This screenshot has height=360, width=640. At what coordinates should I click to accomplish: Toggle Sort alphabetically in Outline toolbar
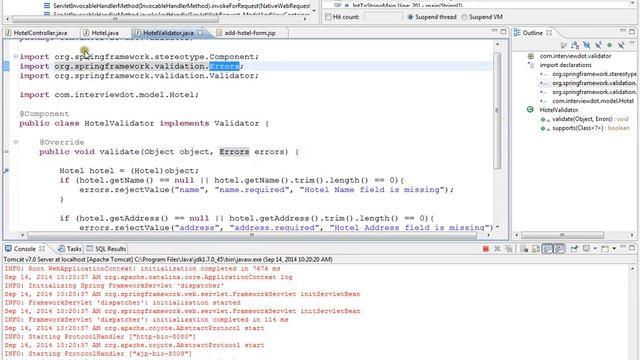coord(575,45)
